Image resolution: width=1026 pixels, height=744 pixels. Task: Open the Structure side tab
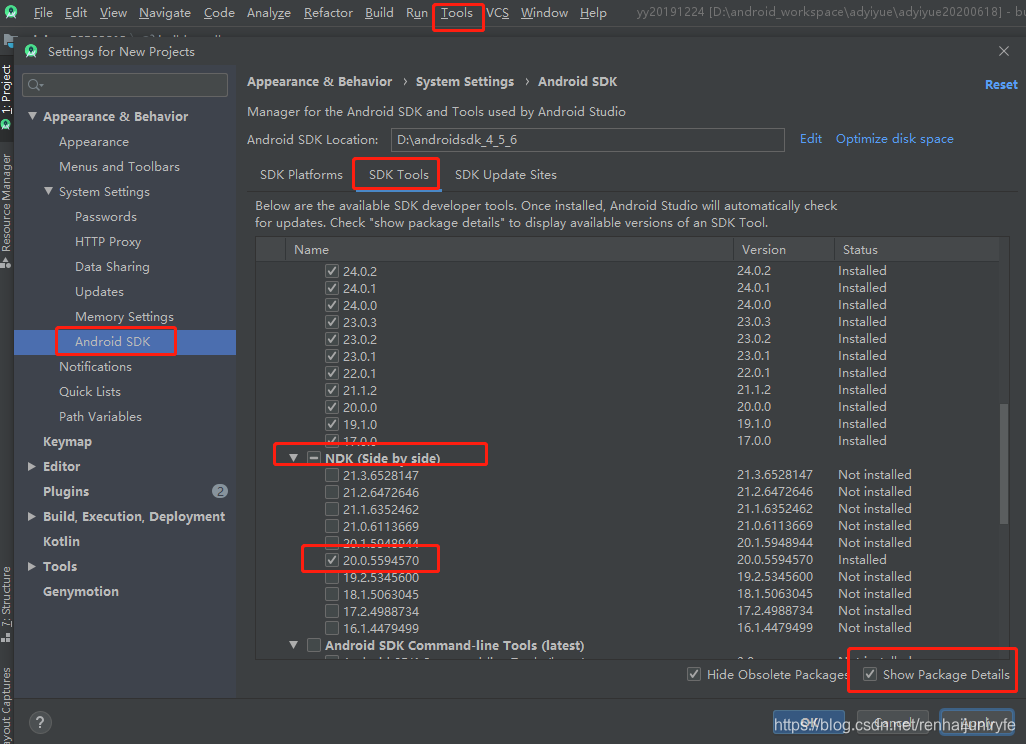tap(7, 604)
